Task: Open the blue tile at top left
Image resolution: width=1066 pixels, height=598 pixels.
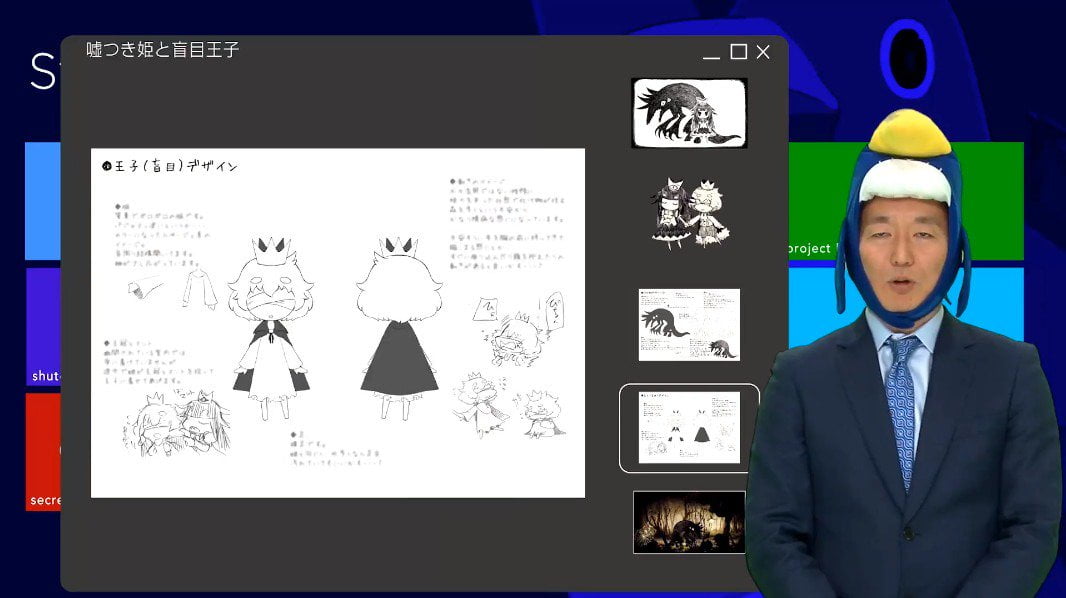Action: (43, 200)
